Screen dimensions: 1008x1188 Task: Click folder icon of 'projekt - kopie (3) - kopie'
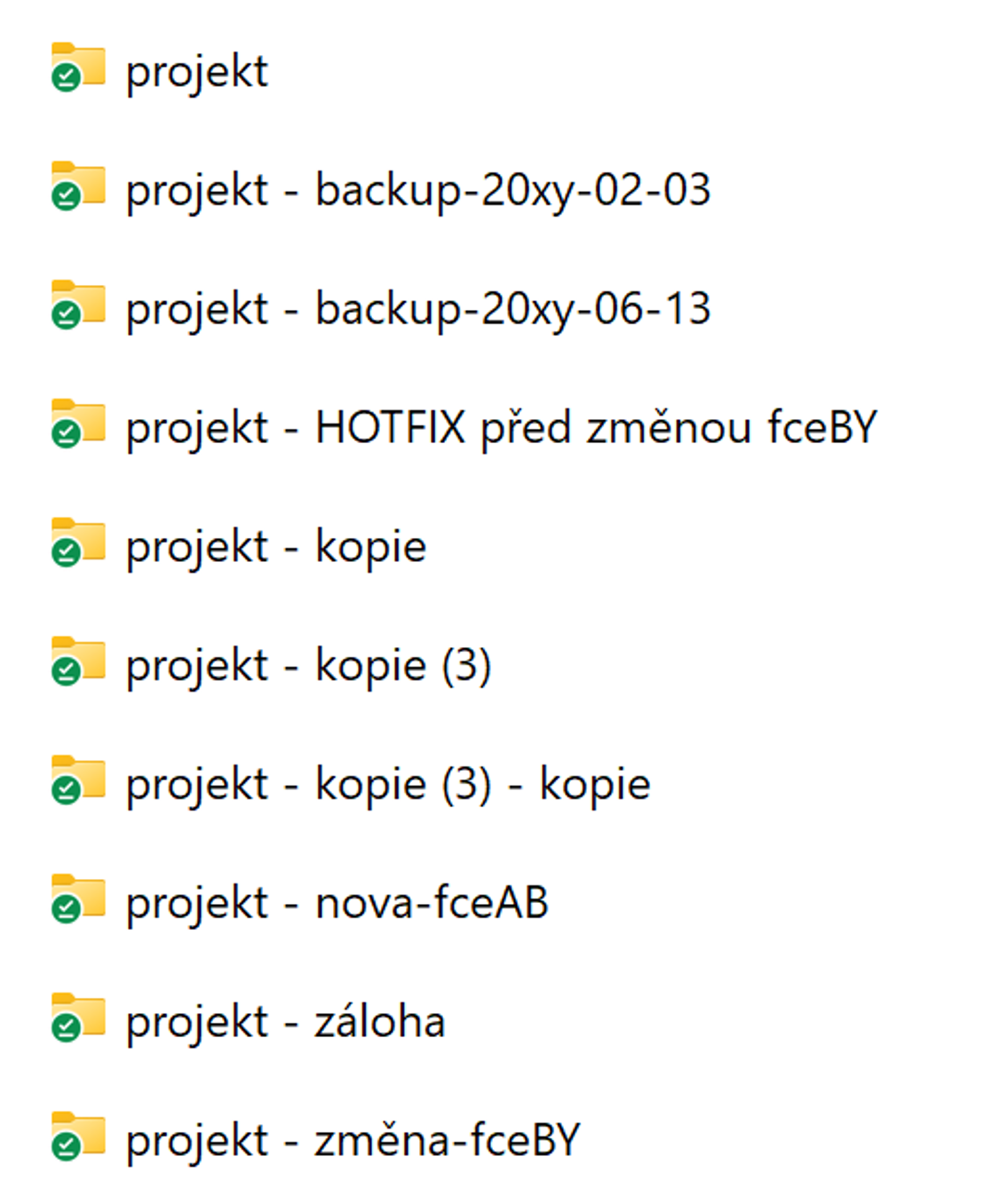[78, 781]
